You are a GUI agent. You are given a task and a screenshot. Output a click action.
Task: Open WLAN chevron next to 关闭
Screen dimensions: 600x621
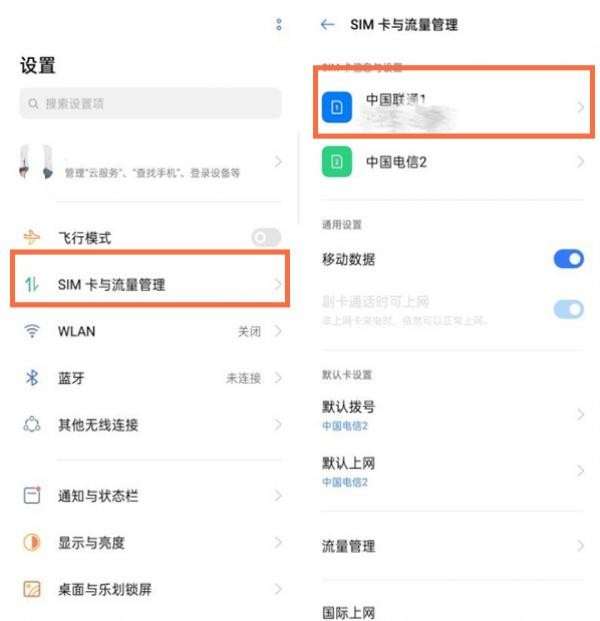(x=278, y=331)
